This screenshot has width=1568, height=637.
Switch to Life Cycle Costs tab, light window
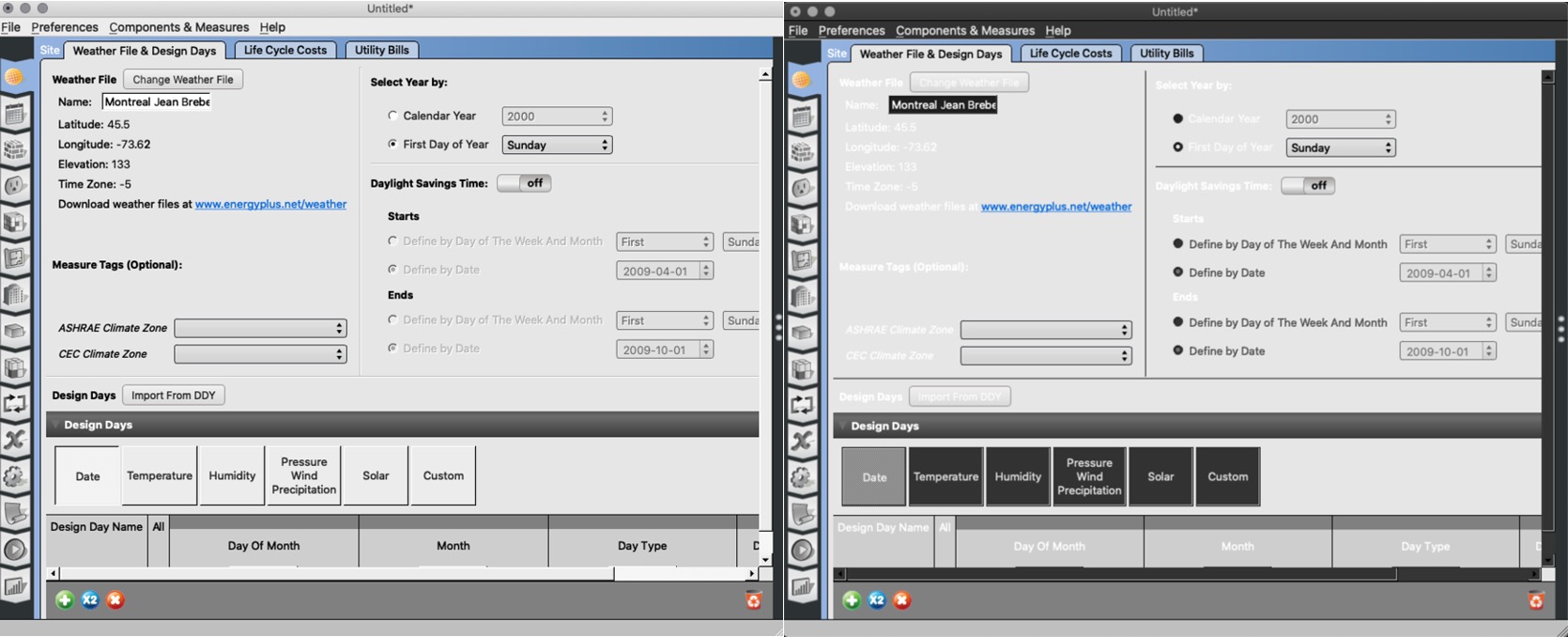285,50
